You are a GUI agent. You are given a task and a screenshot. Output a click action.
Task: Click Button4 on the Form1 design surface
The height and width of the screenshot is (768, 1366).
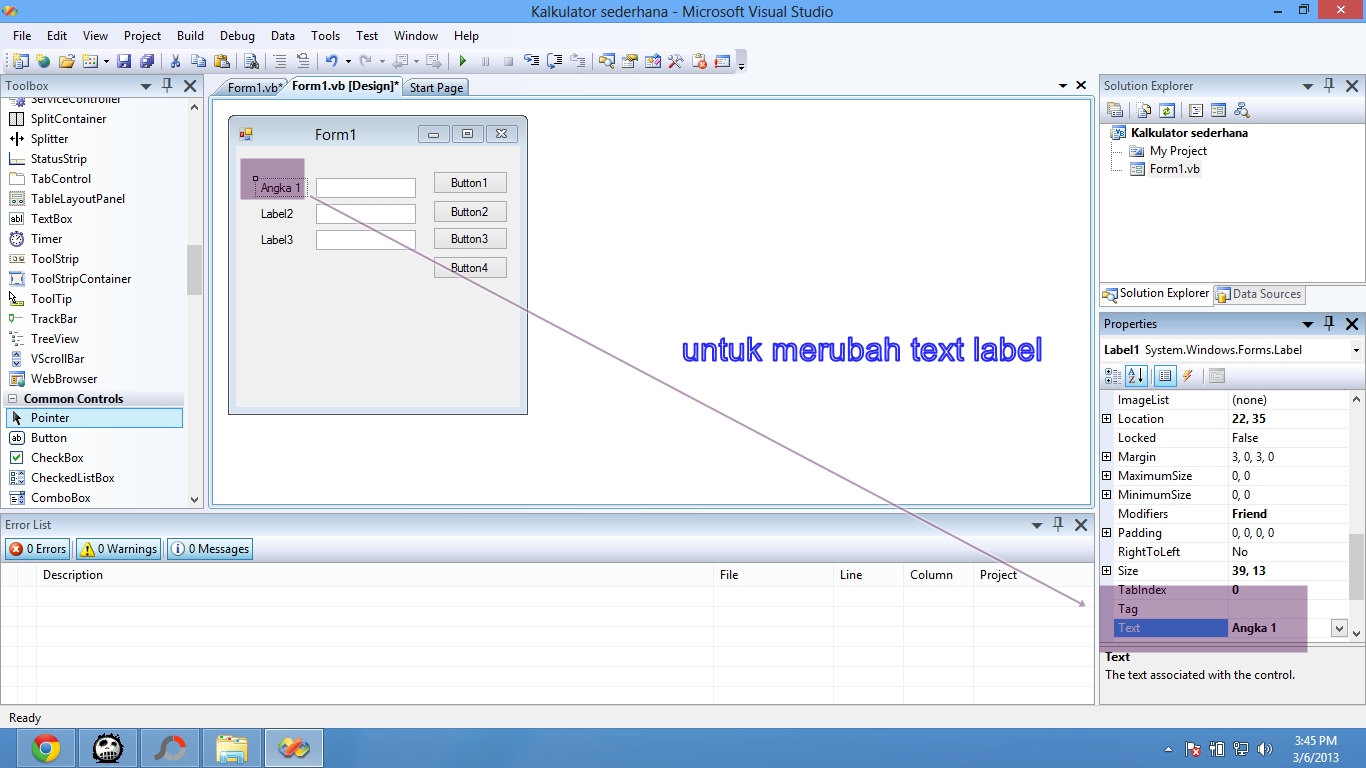pos(469,267)
